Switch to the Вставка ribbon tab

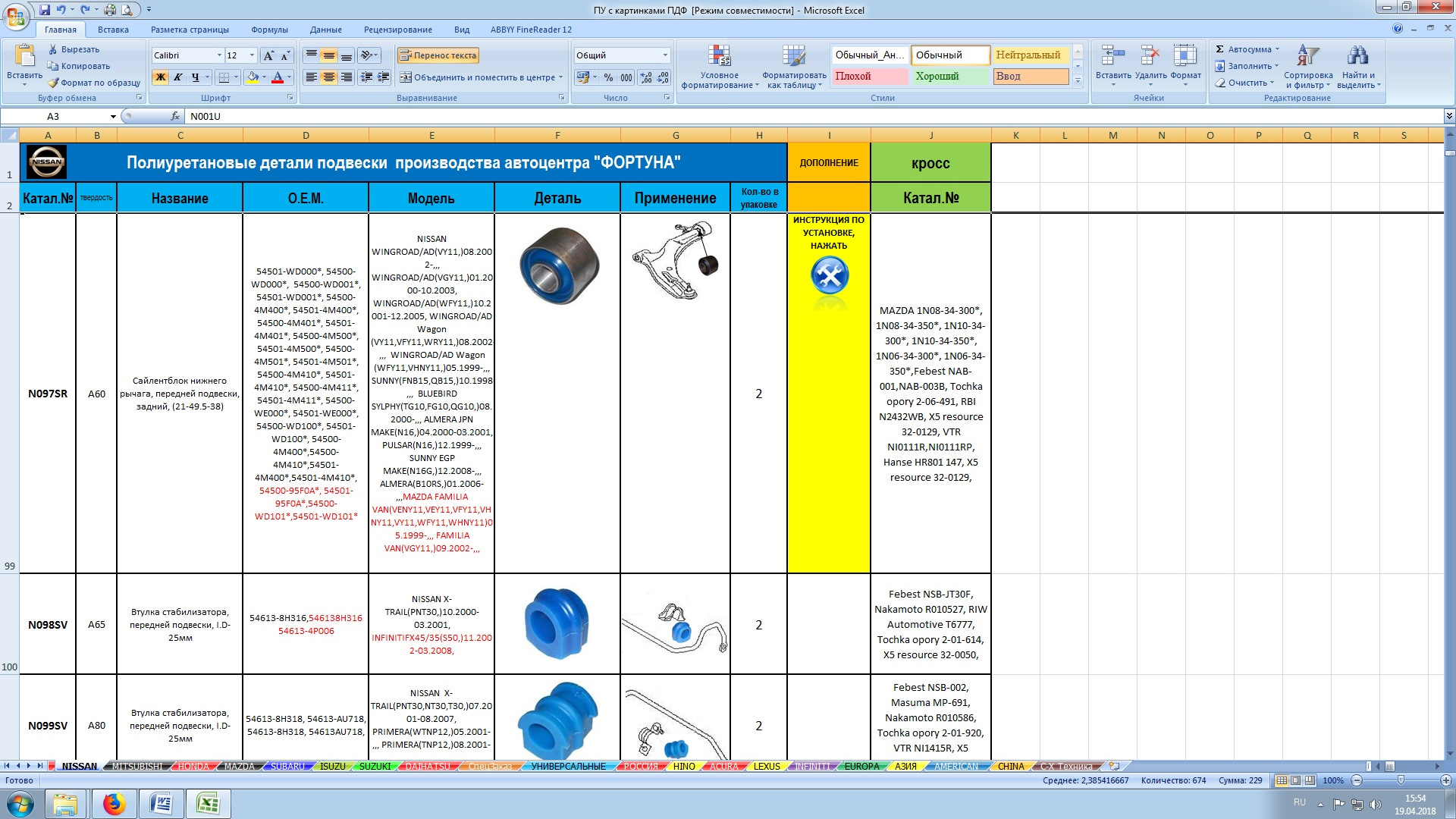click(113, 30)
